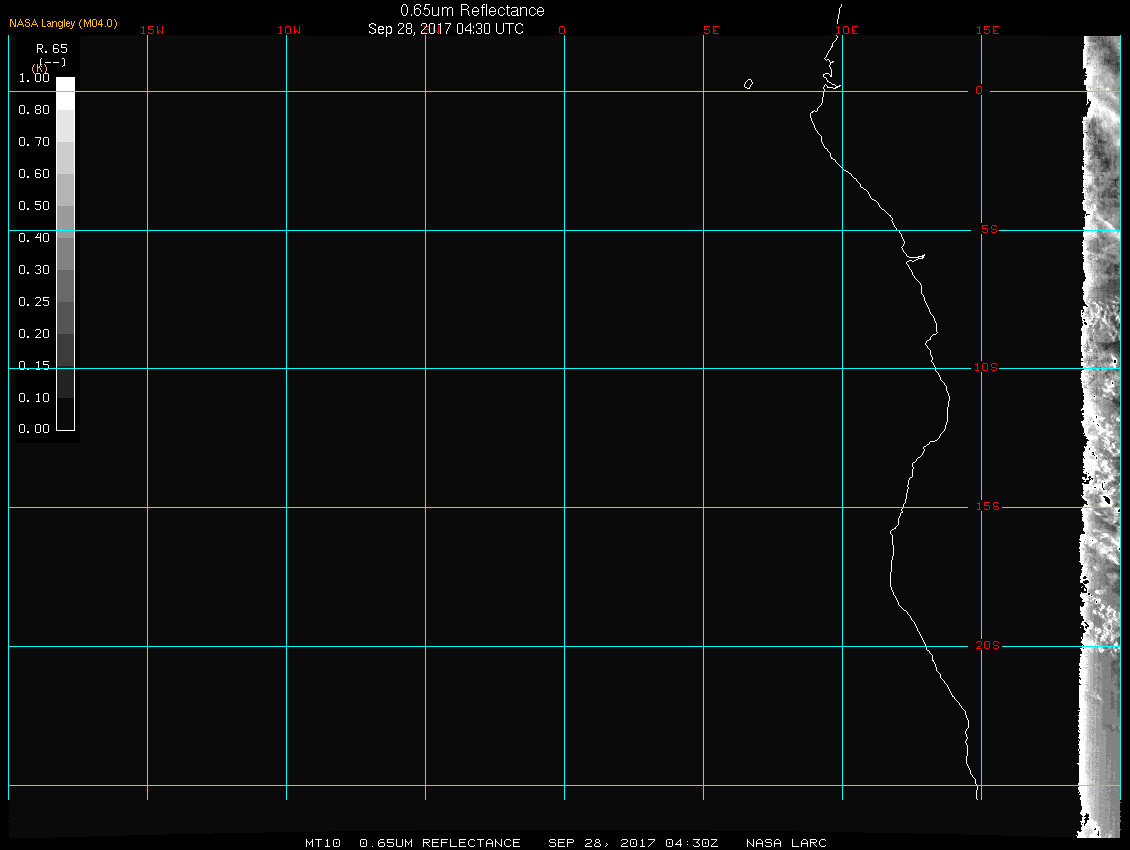Viewport: 1130px width, 850px height.
Task: Click the 0.15 colorbar value
Action: (34, 366)
